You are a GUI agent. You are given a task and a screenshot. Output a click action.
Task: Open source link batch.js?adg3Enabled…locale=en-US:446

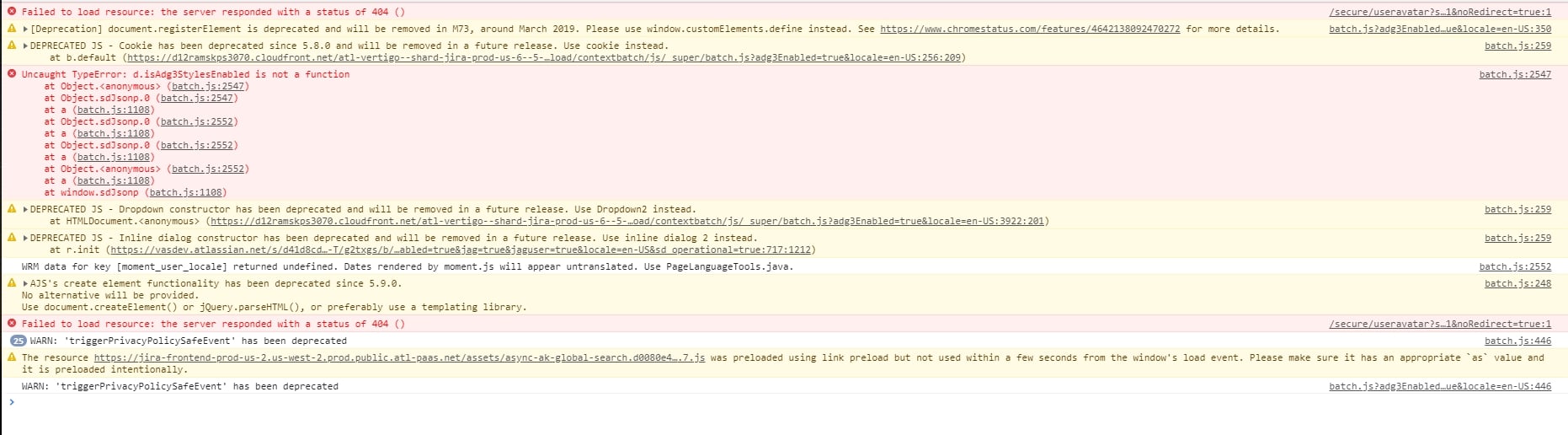pyautogui.click(x=1440, y=386)
